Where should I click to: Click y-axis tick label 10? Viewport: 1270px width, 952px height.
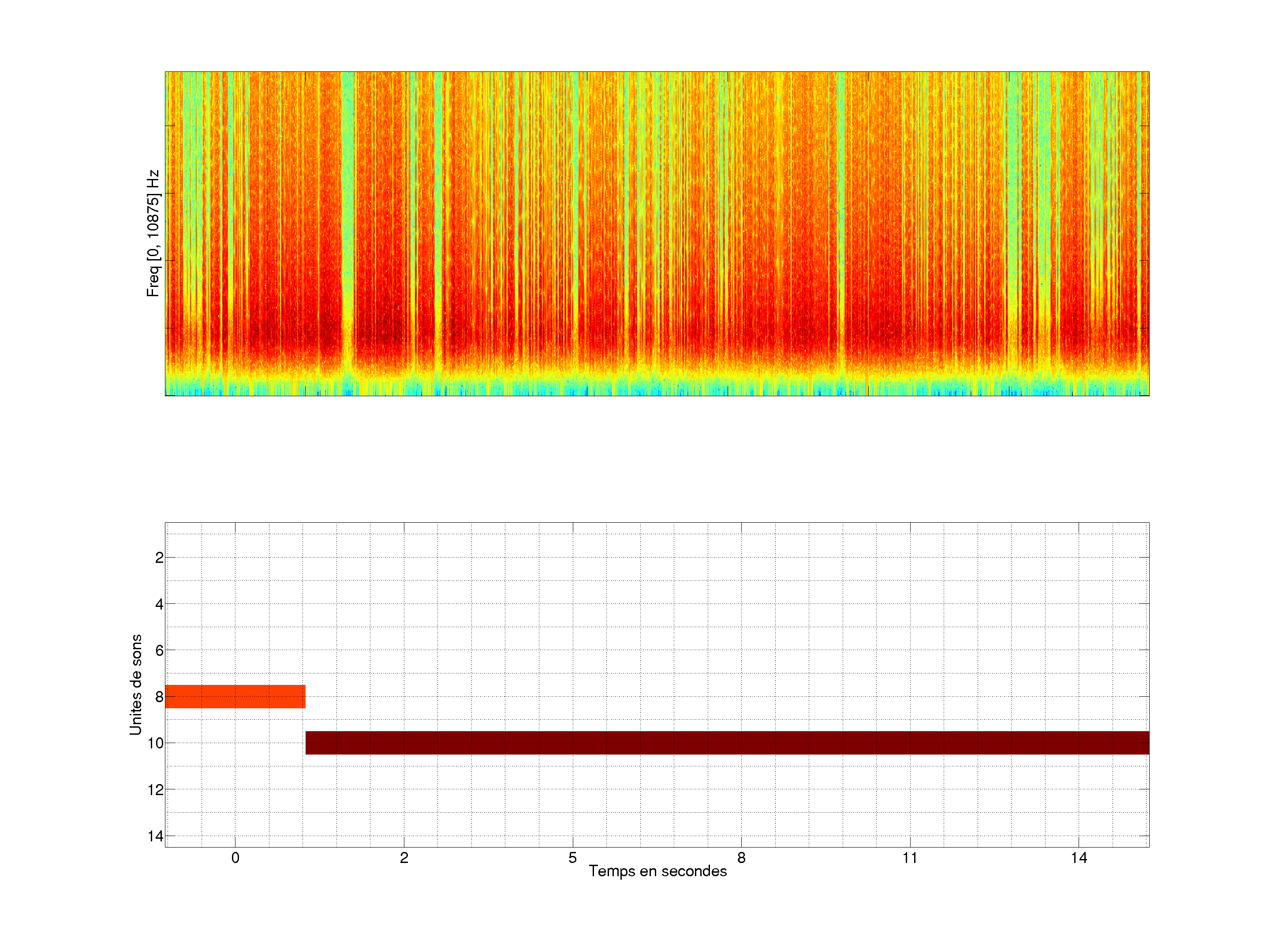[x=156, y=744]
